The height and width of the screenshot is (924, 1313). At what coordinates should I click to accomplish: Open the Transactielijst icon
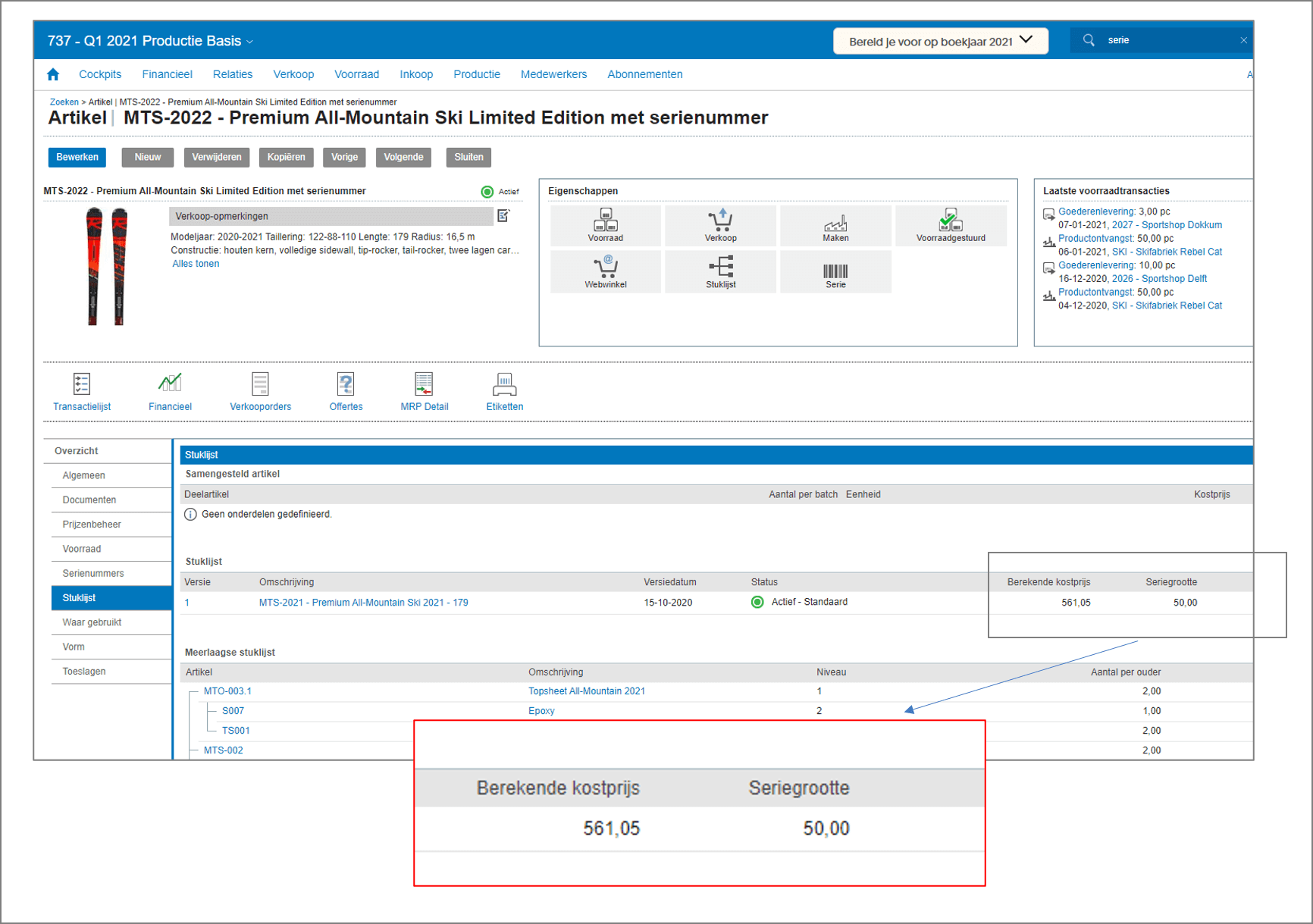point(81,390)
